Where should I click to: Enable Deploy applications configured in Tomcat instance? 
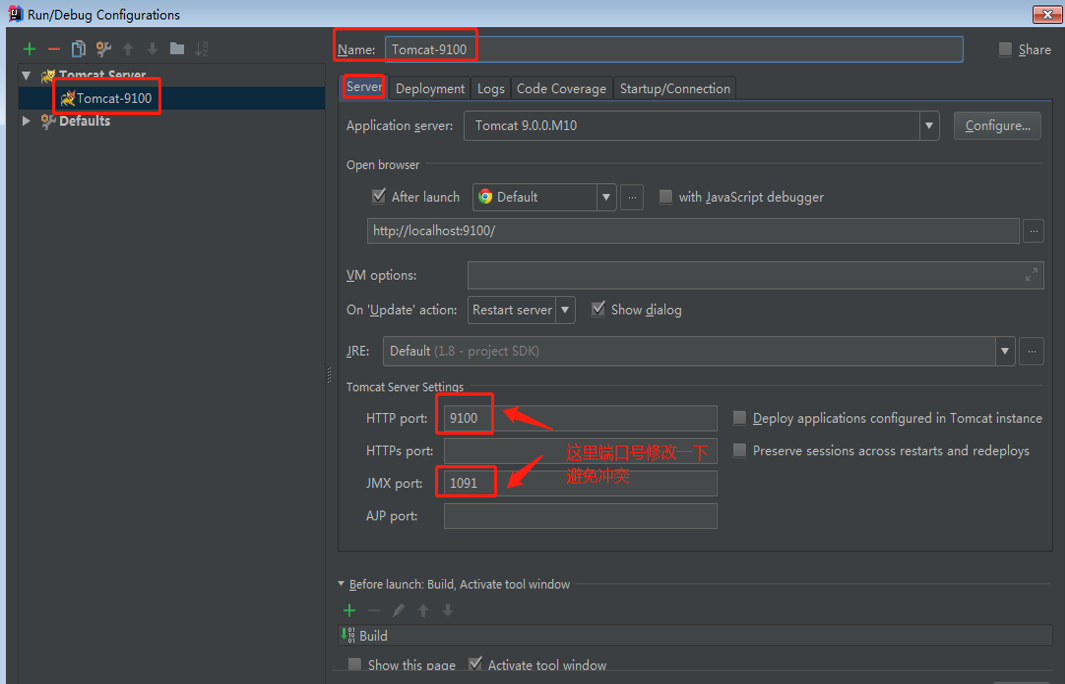tap(740, 418)
